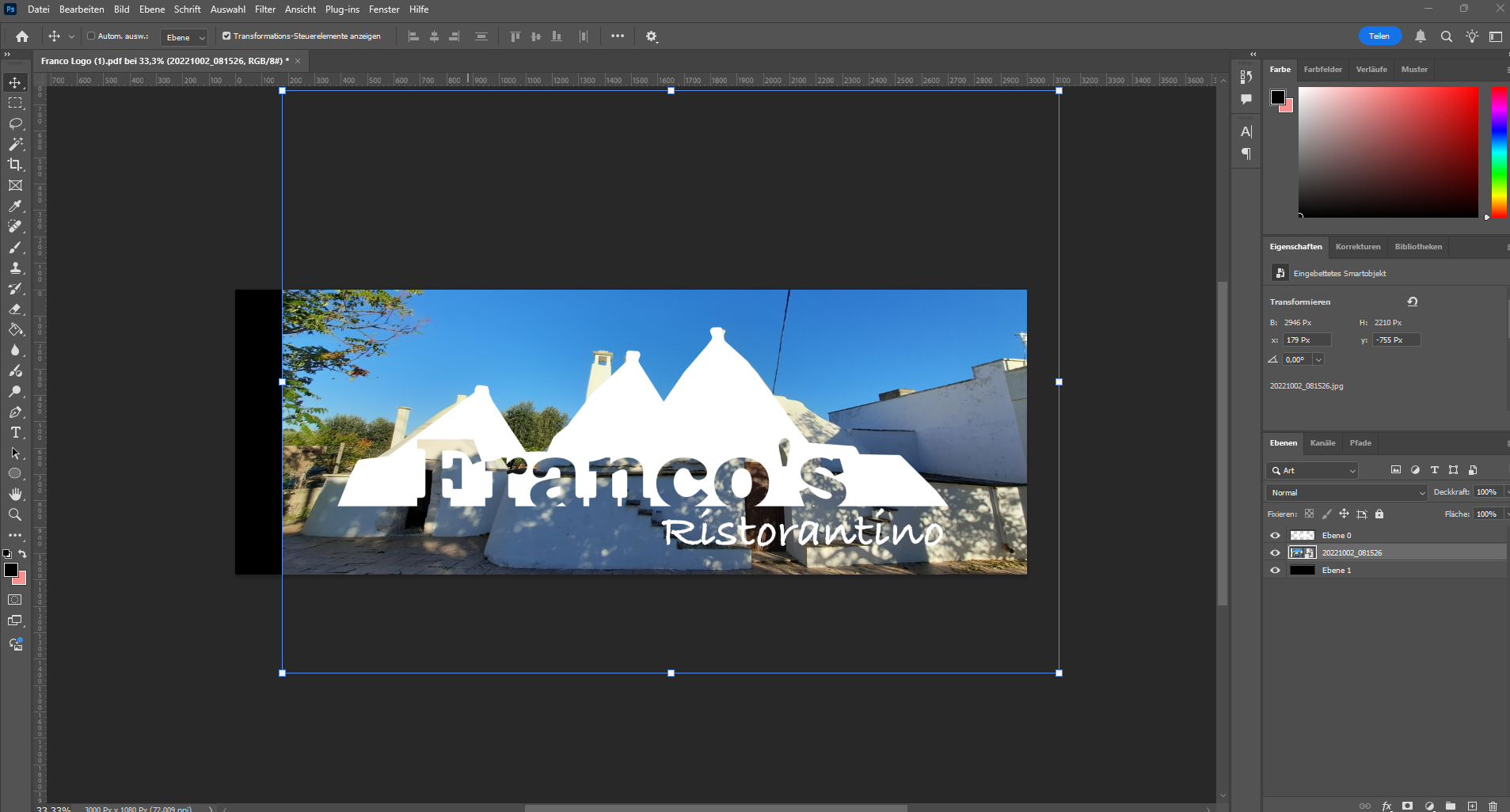
Task: Select the Eyedropper tool
Action: pyautogui.click(x=15, y=206)
